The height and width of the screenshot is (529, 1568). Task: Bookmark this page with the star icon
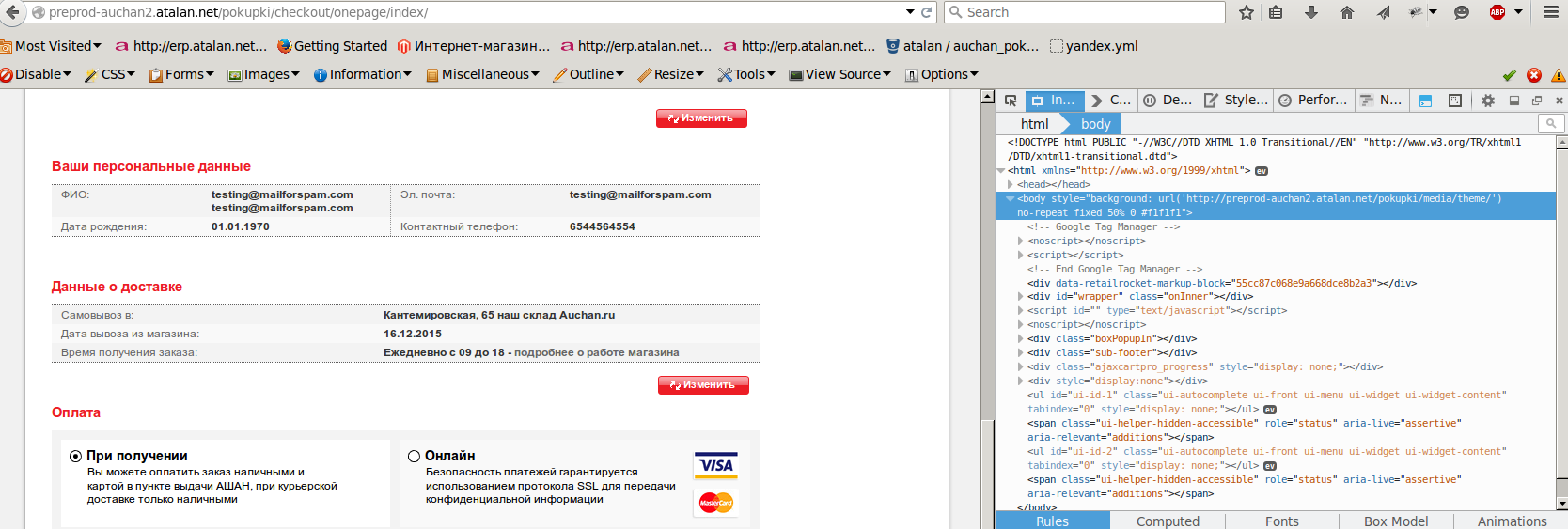pos(1247,12)
